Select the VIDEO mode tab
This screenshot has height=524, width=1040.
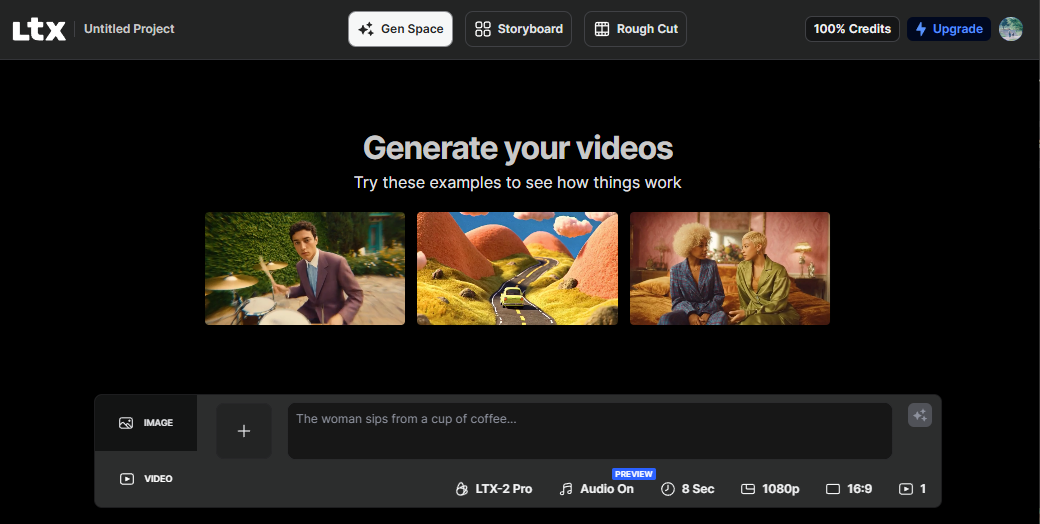click(x=146, y=479)
